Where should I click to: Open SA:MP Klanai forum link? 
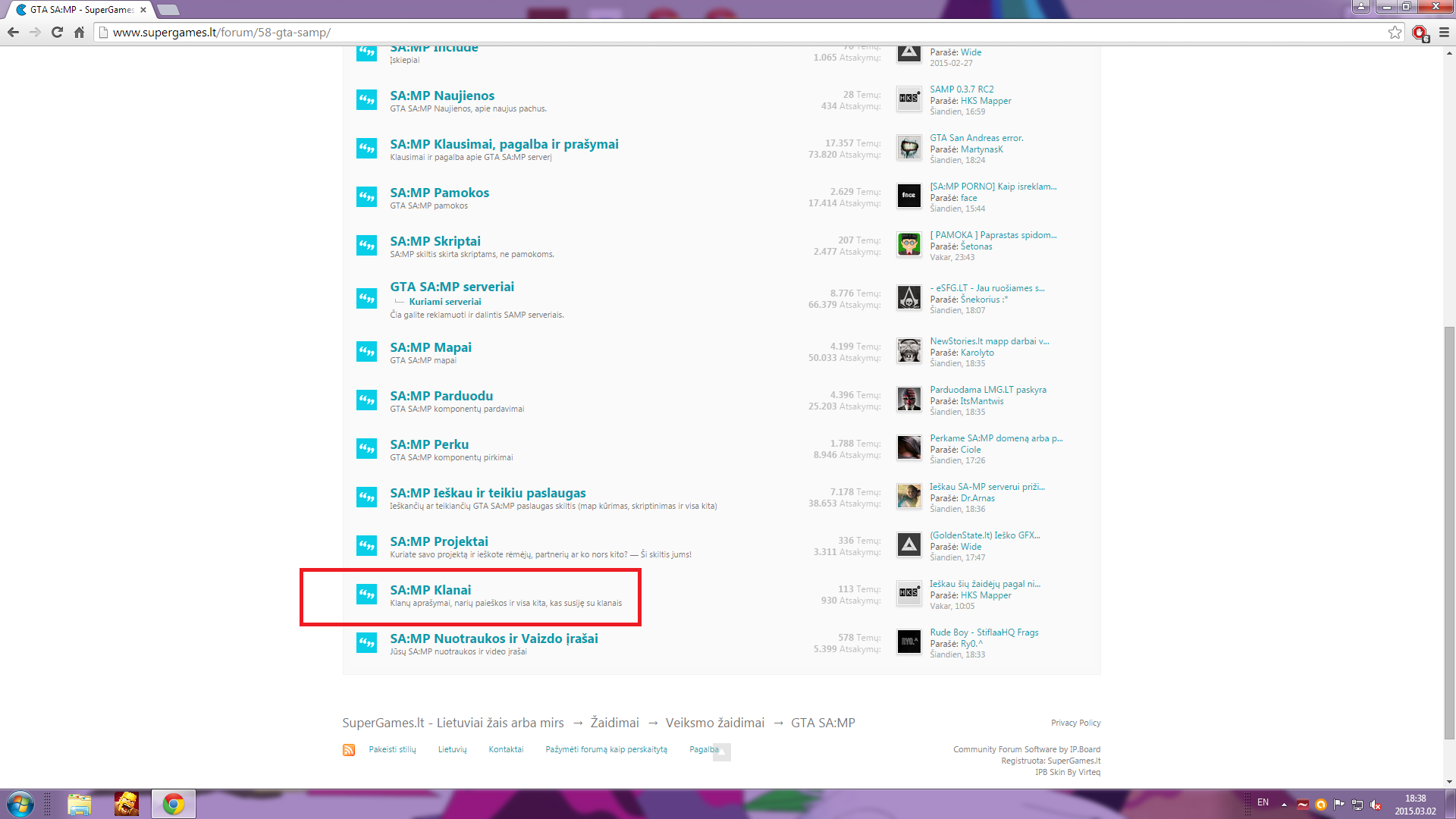[x=431, y=590]
